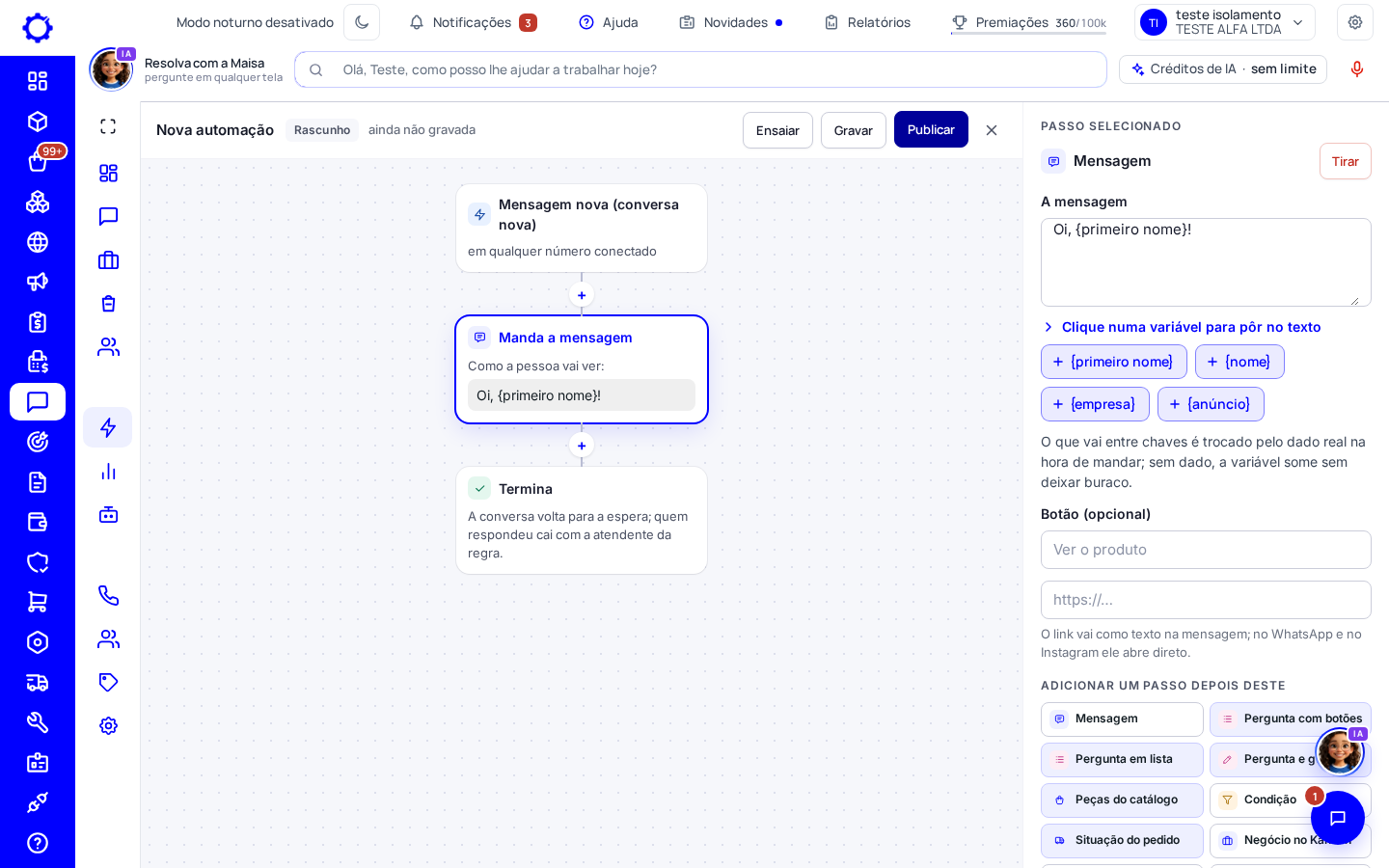Open the tag icon in inner sidebar
The image size is (1389, 868).
click(108, 683)
